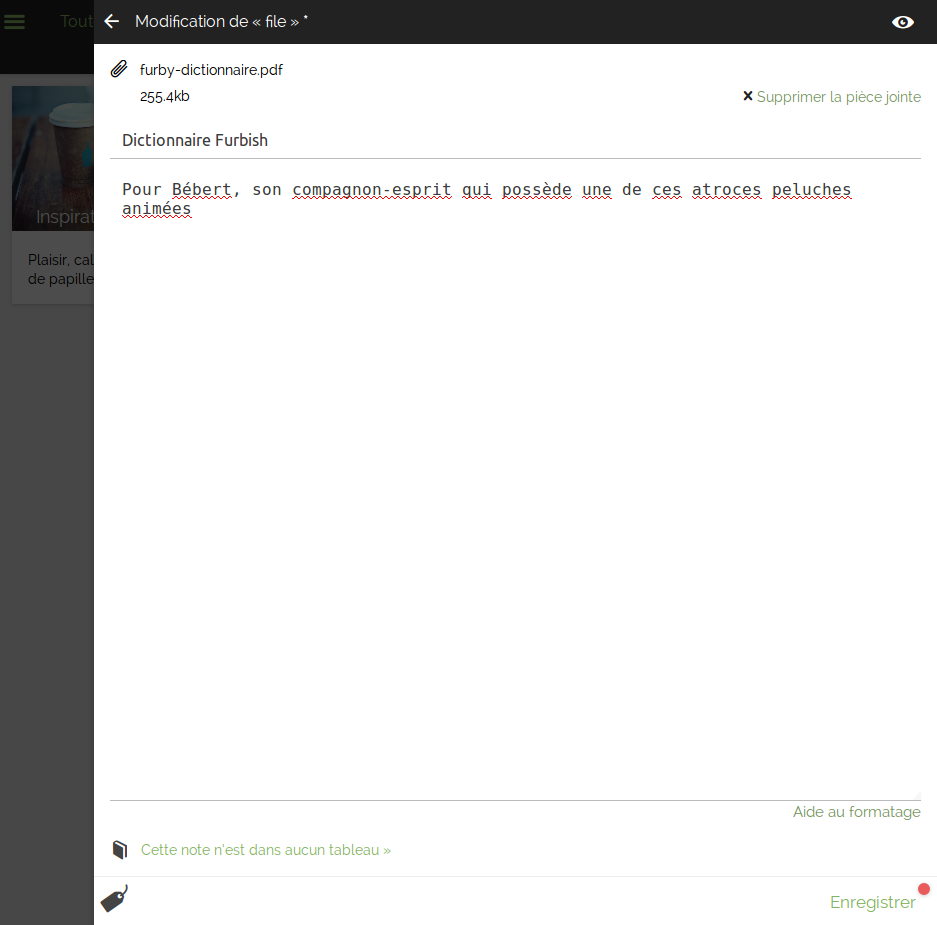Open Aide au formatage help
The image size is (937, 925).
click(x=856, y=811)
